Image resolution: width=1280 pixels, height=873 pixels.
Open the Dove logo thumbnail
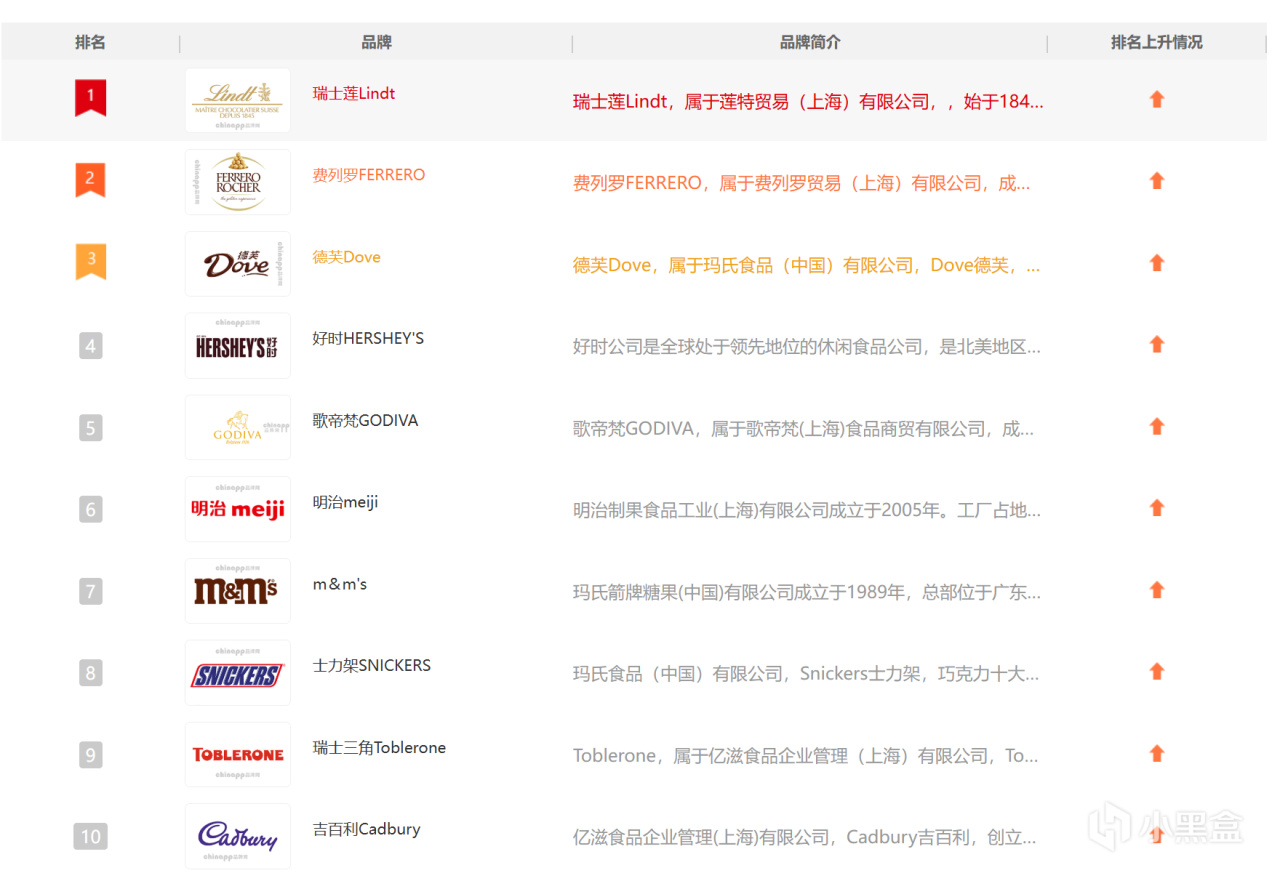[238, 264]
